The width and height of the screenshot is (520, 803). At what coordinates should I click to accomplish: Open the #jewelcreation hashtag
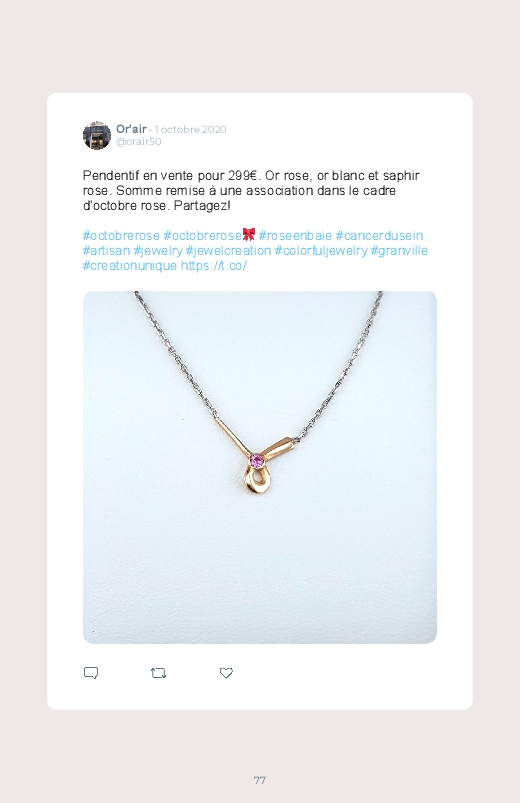click(228, 250)
